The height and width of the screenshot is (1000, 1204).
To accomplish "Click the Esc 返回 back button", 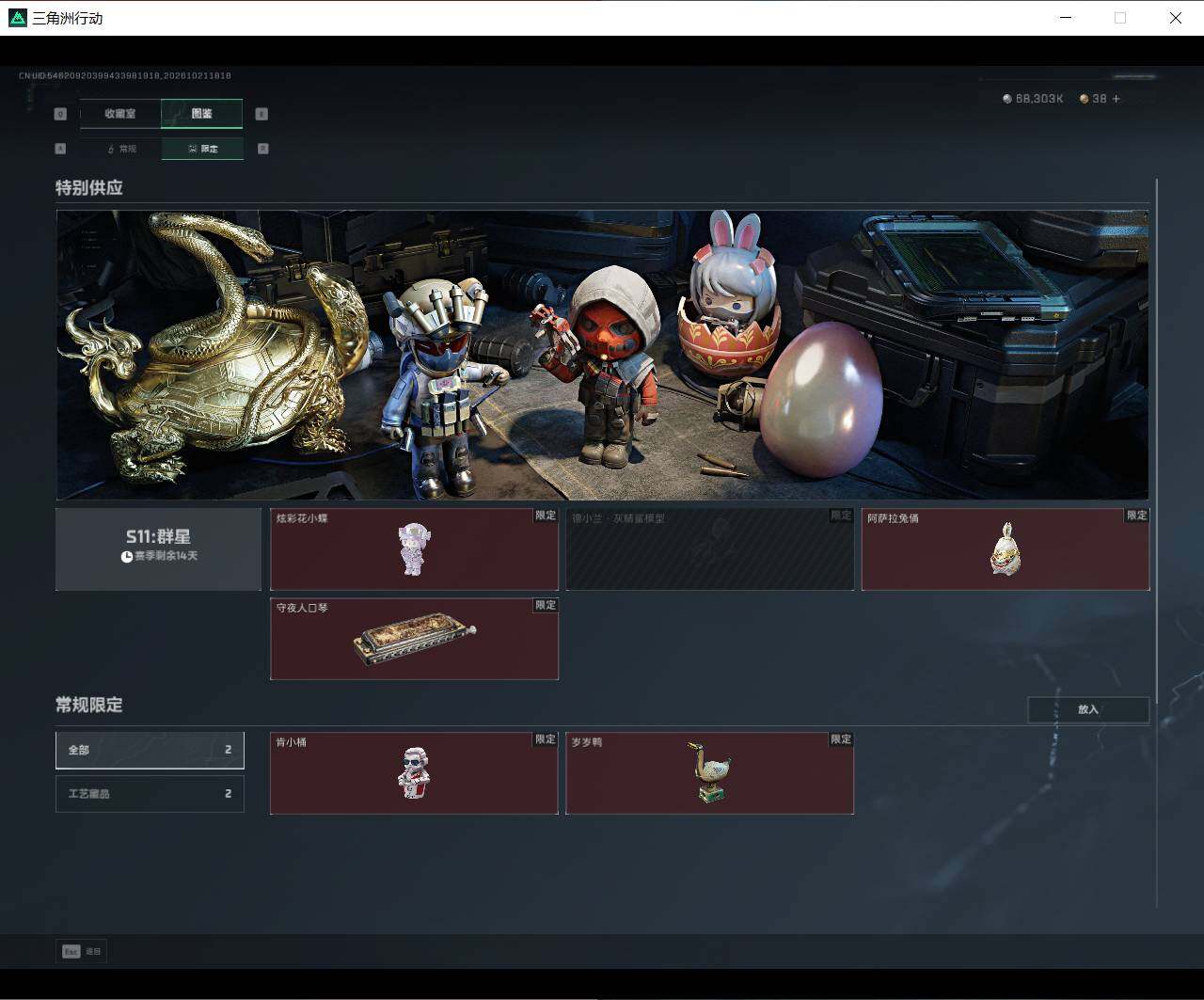I will click(x=81, y=951).
